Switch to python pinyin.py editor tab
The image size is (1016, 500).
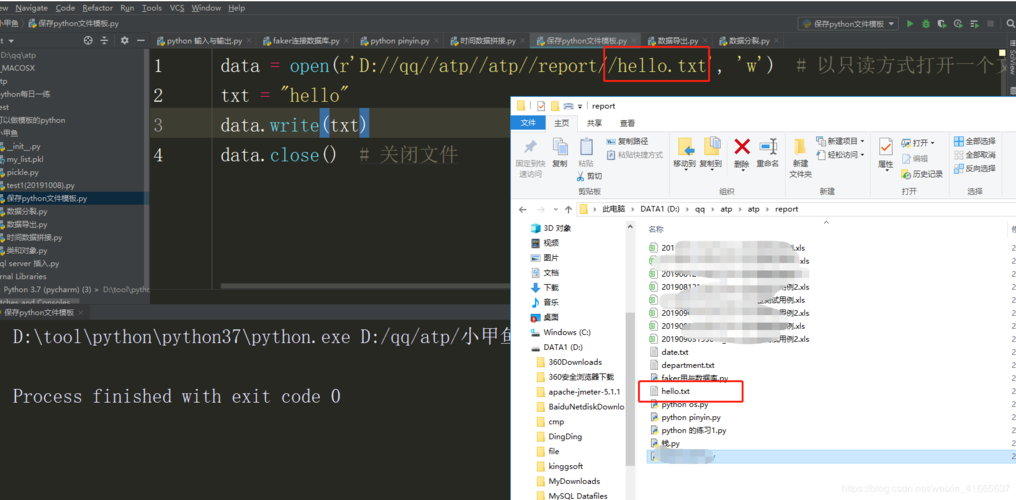click(400, 41)
